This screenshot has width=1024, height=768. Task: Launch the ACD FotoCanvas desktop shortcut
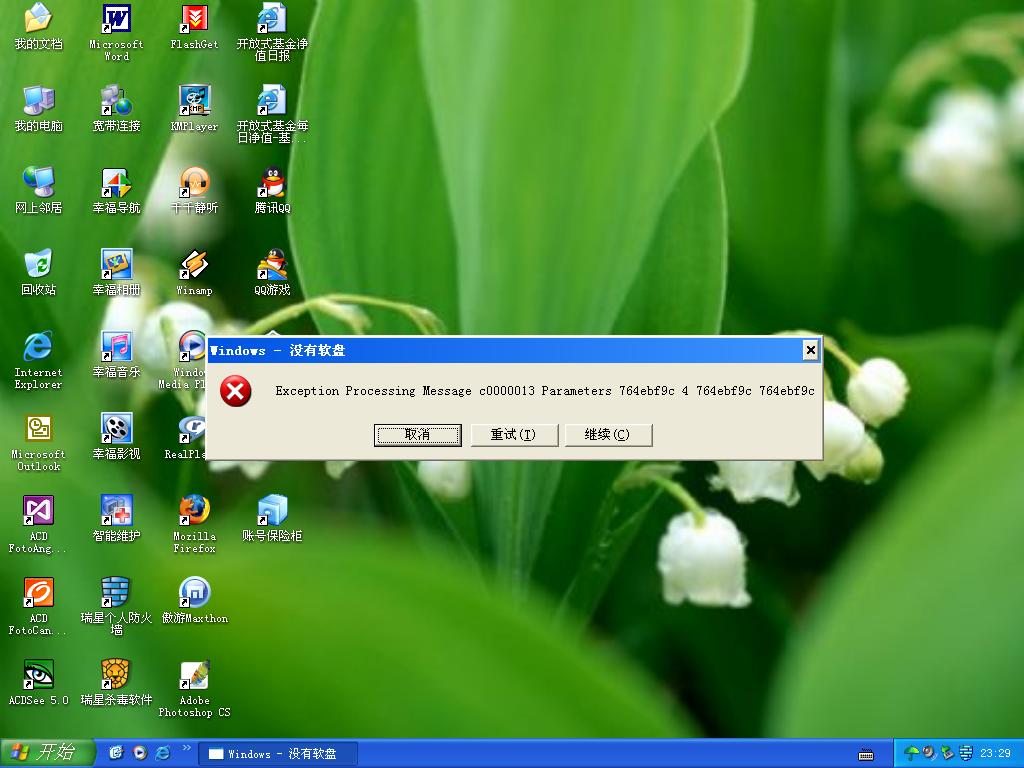pyautogui.click(x=38, y=606)
